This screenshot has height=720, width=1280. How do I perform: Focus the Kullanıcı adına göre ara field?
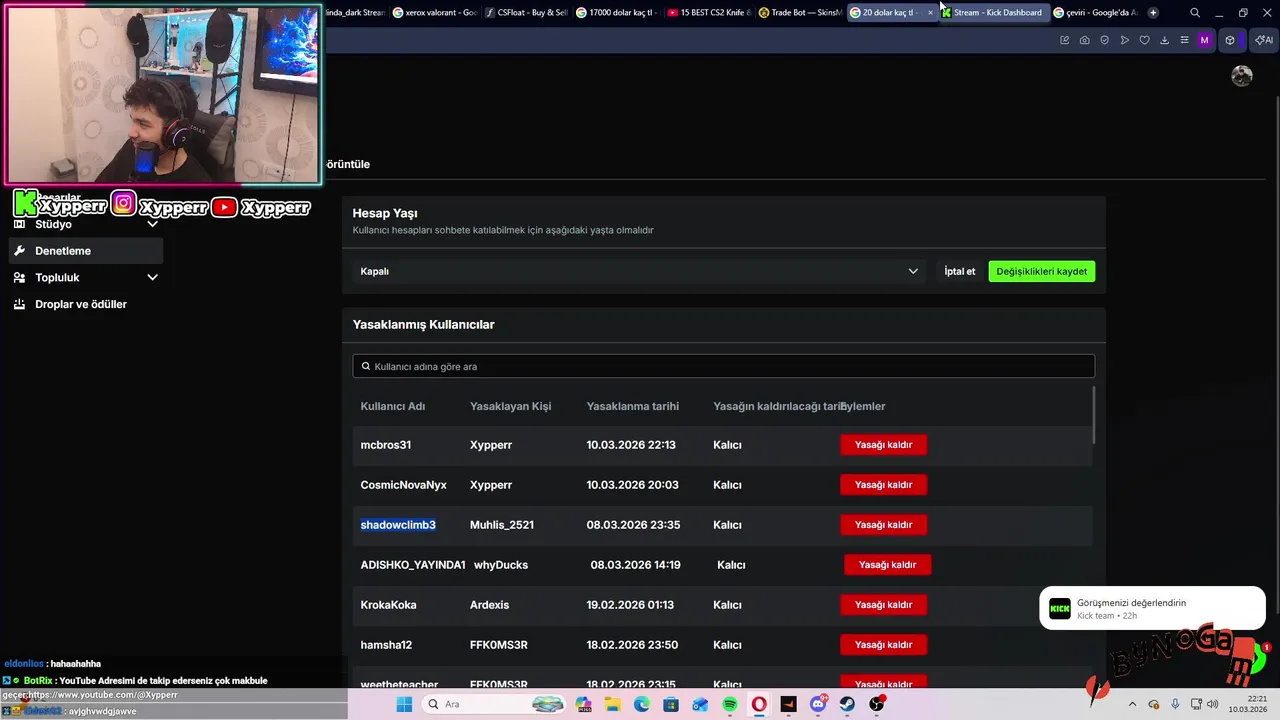[723, 366]
